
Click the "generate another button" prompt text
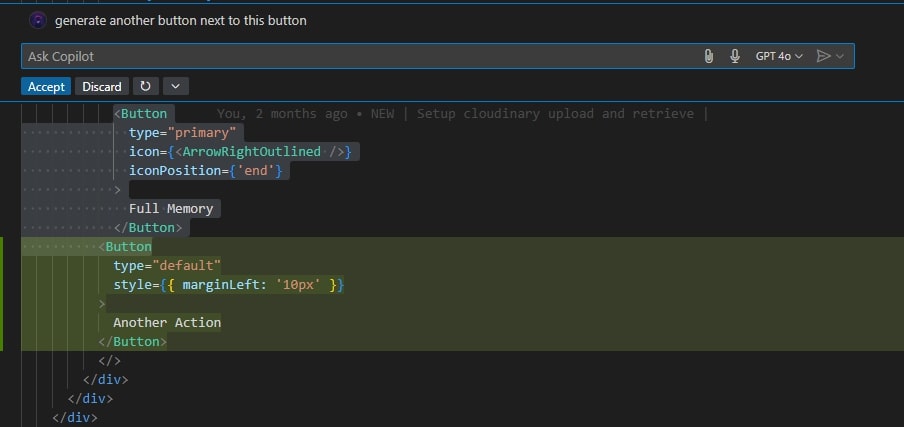(181, 20)
